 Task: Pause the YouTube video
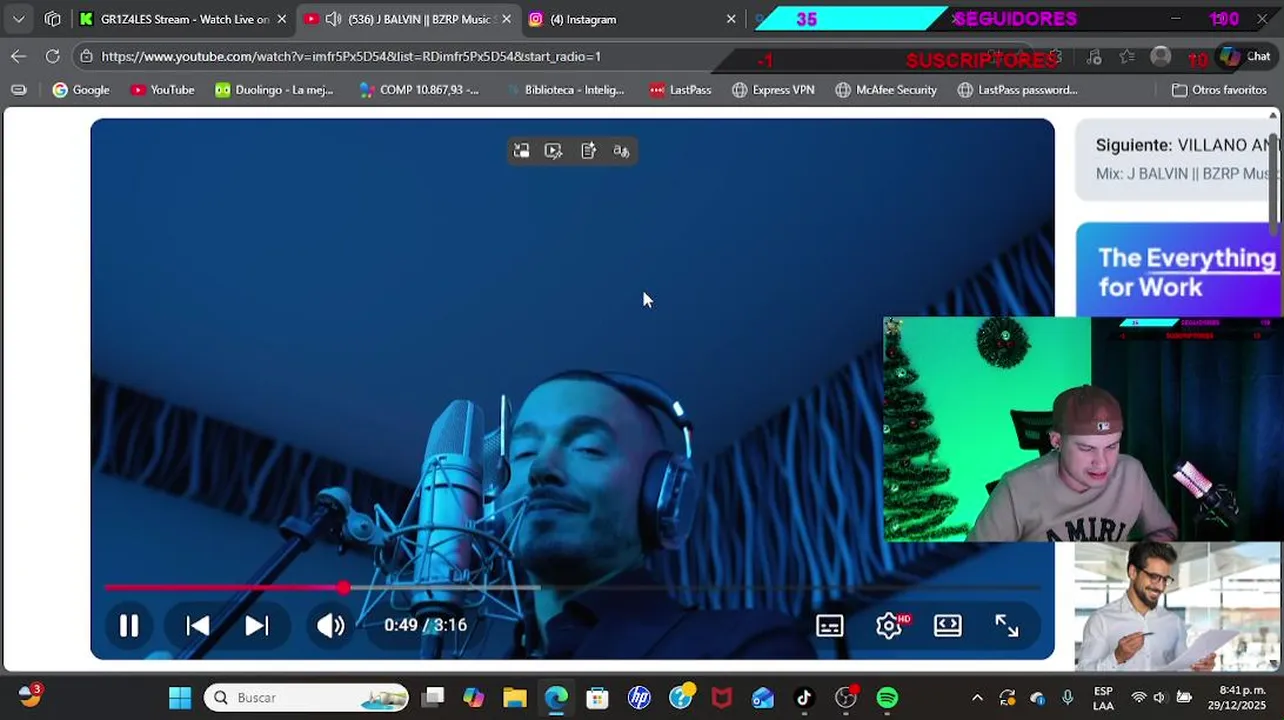click(x=129, y=626)
